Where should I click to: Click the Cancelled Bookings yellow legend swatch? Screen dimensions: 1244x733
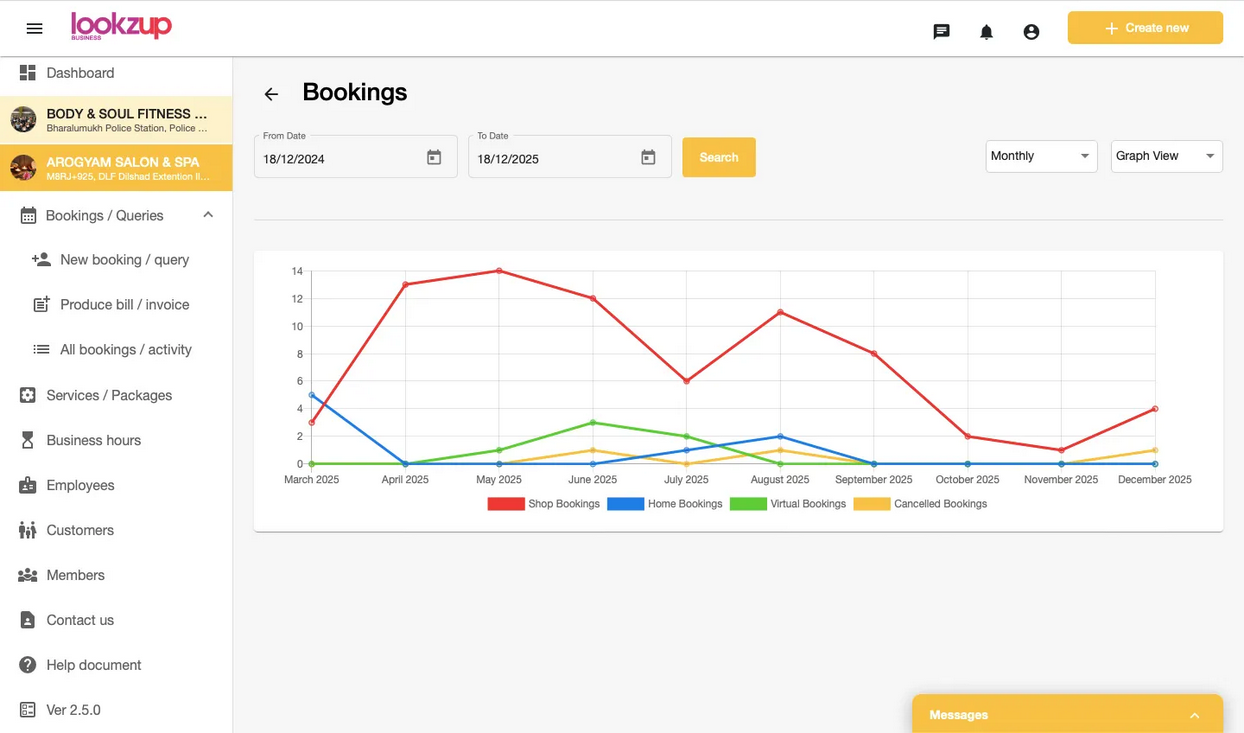click(872, 504)
